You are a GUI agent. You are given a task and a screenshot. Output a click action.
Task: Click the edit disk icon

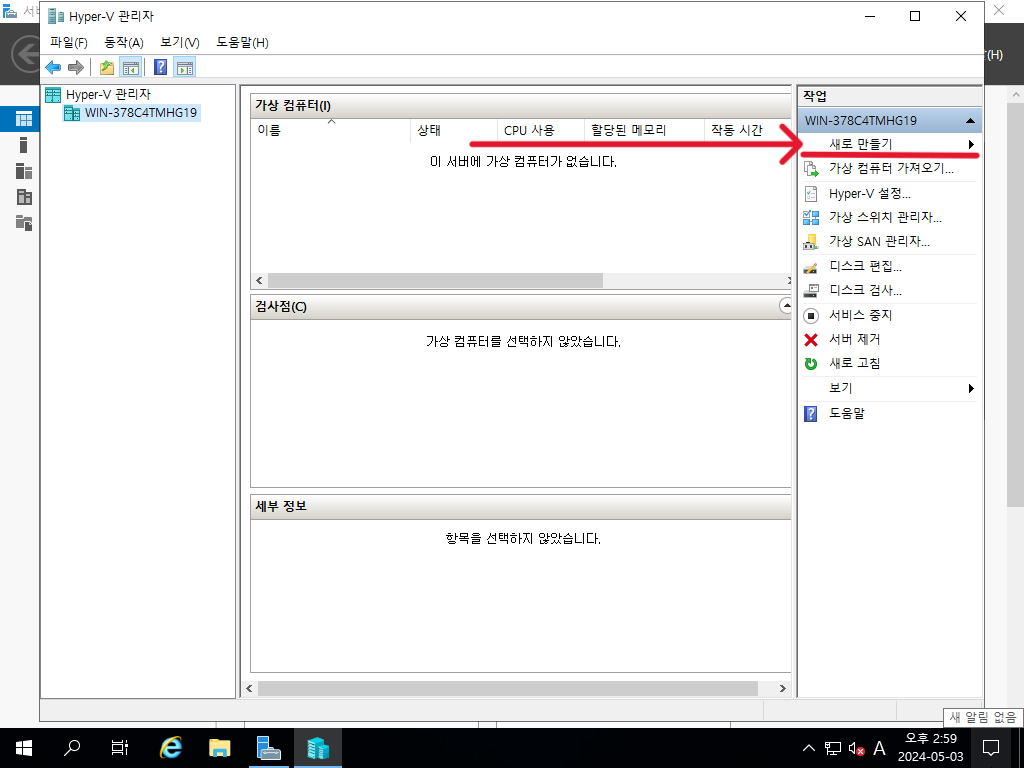811,267
